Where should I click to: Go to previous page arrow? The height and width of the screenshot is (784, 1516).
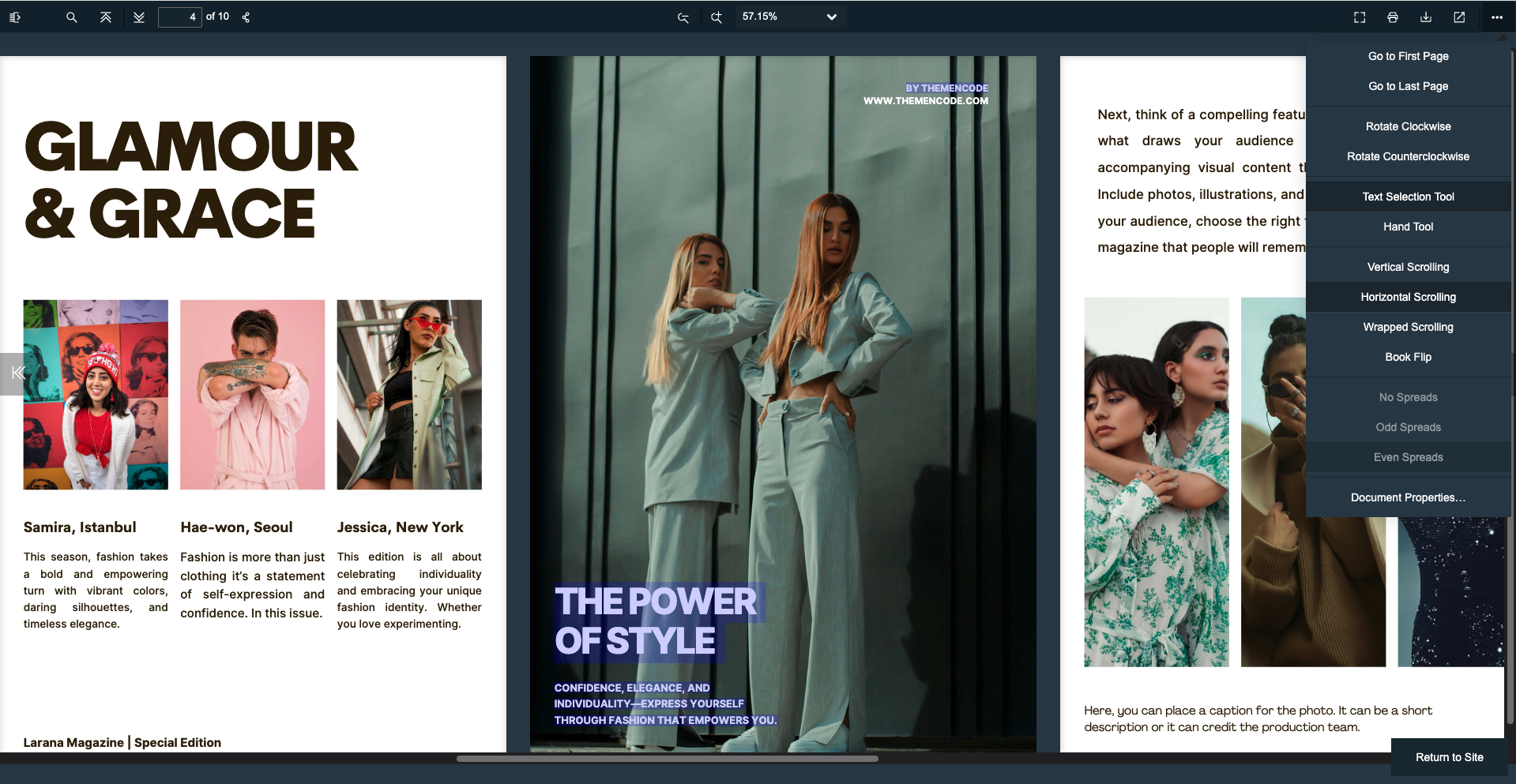105,17
